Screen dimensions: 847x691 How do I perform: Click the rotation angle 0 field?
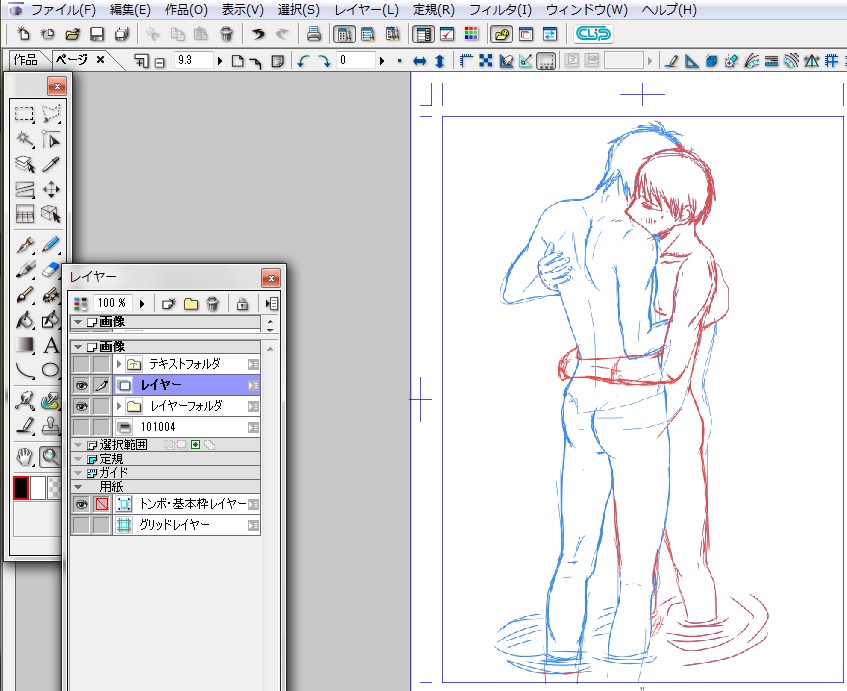pyautogui.click(x=355, y=60)
